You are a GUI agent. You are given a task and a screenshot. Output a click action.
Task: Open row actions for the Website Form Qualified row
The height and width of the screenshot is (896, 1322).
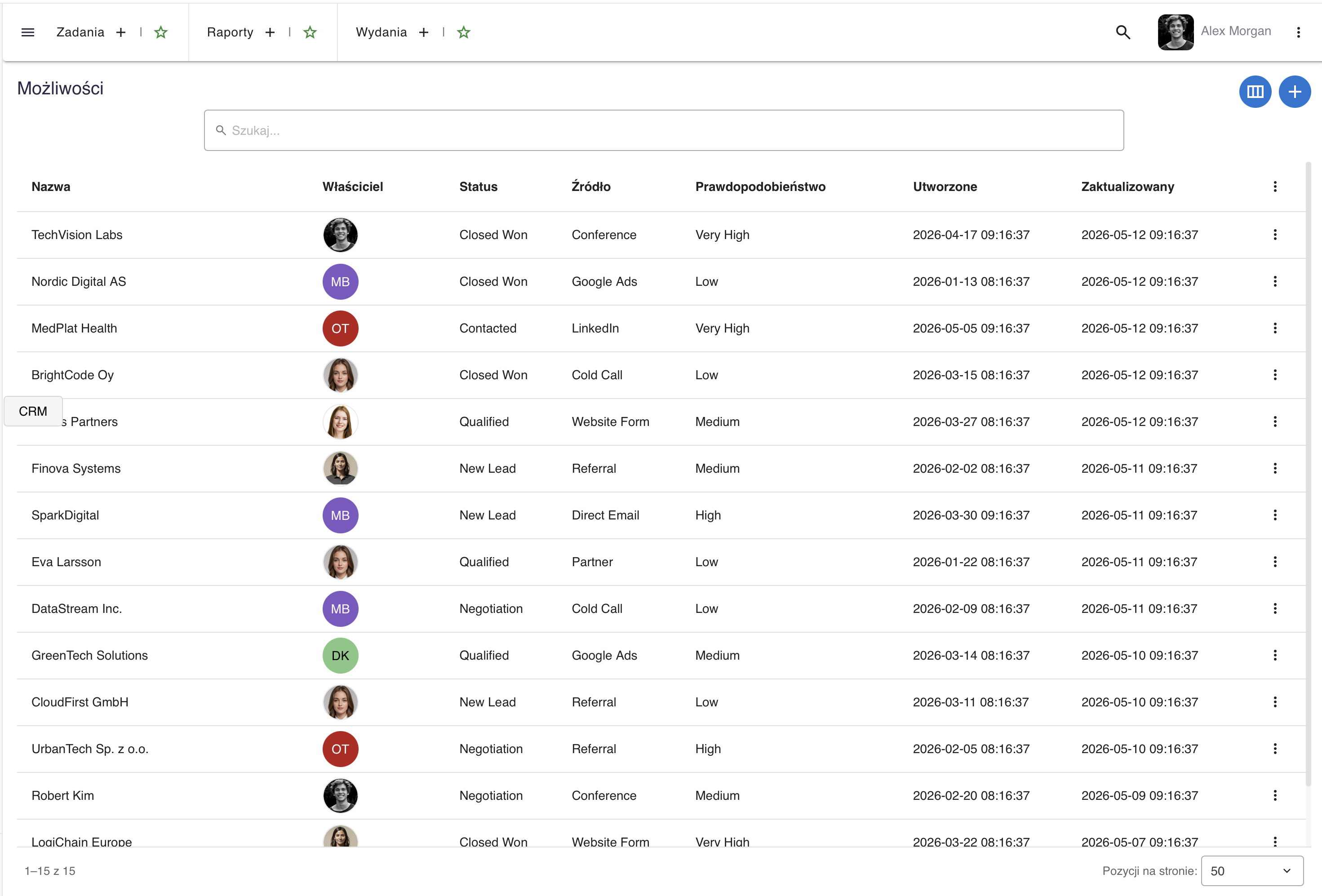click(x=1275, y=421)
